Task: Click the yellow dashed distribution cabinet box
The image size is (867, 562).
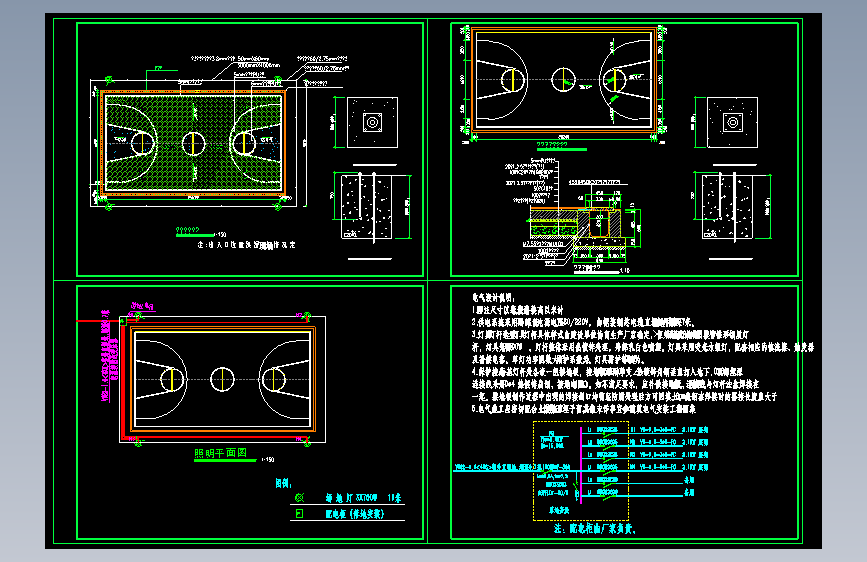Action: tap(581, 471)
